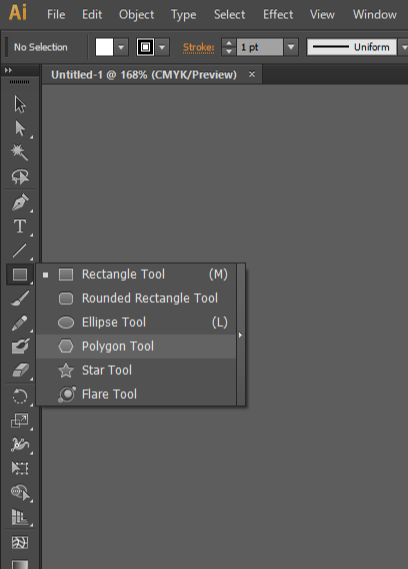
Task: Select the Mesh tool
Action: [x=20, y=543]
